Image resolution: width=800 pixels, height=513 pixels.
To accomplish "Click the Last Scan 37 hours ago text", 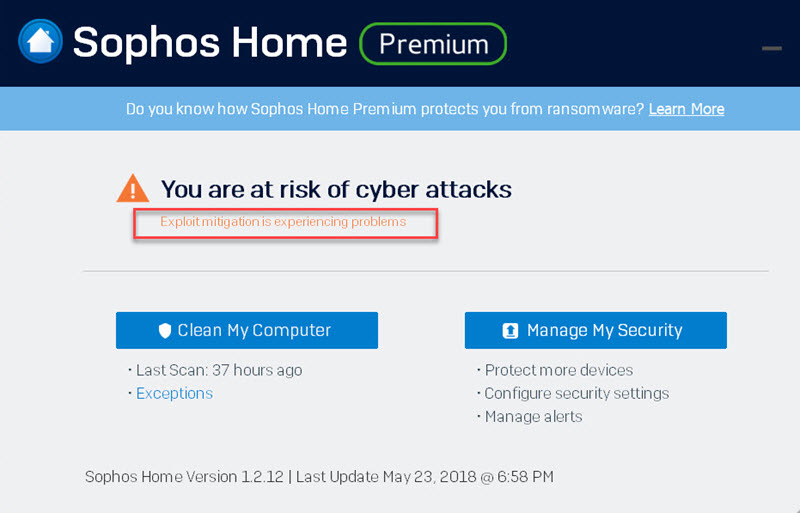I will tap(218, 370).
